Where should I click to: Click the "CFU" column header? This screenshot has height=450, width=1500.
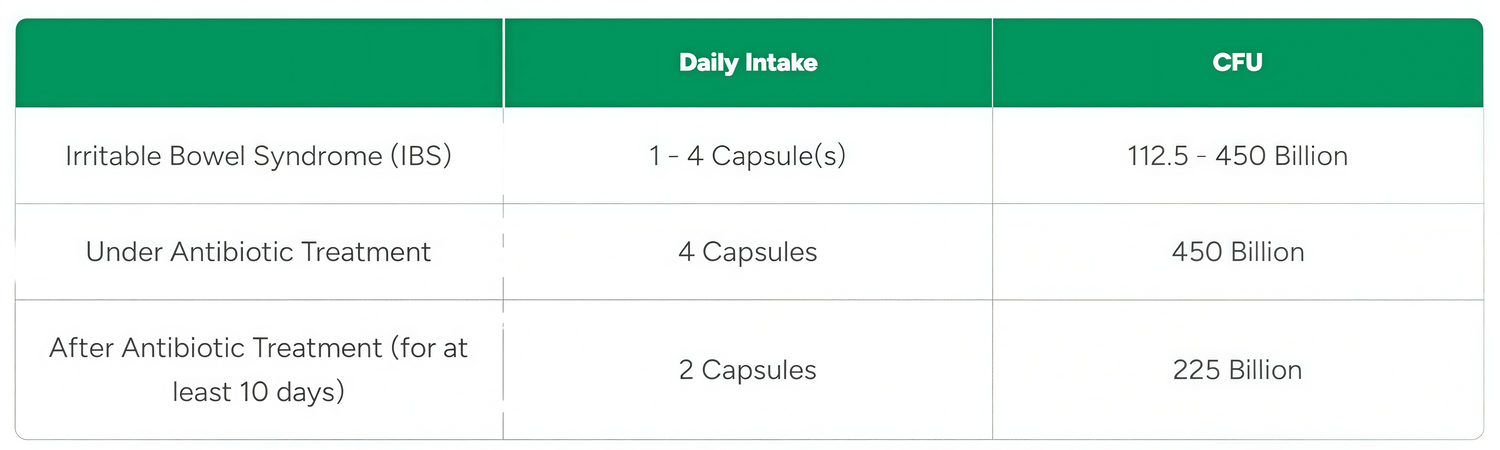click(1237, 63)
